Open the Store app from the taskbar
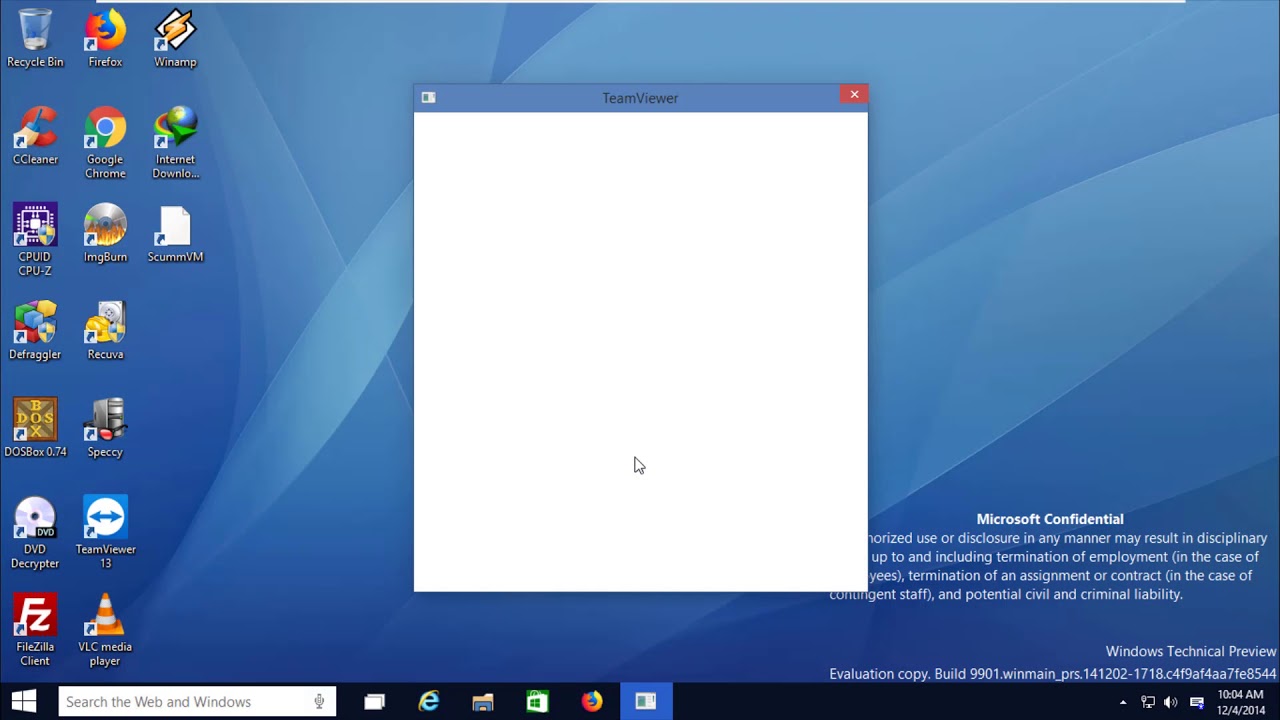The image size is (1280, 720). tap(537, 702)
